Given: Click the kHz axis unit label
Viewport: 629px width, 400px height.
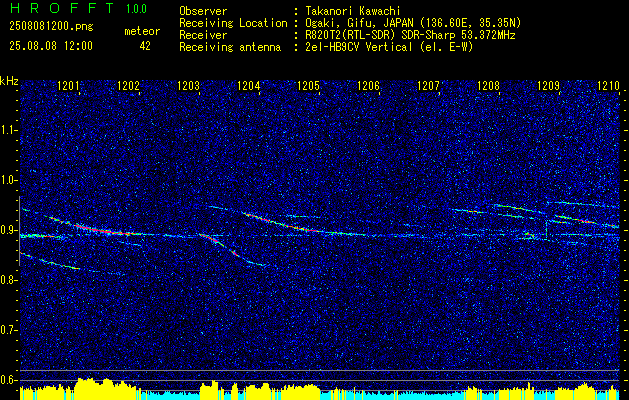Looking at the screenshot, I should tap(9, 81).
